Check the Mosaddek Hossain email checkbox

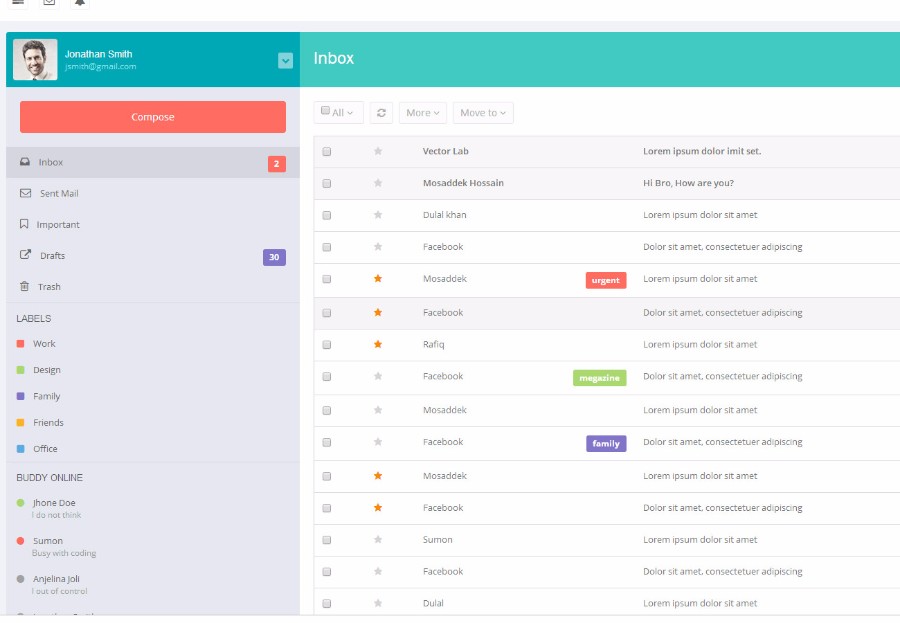(327, 184)
